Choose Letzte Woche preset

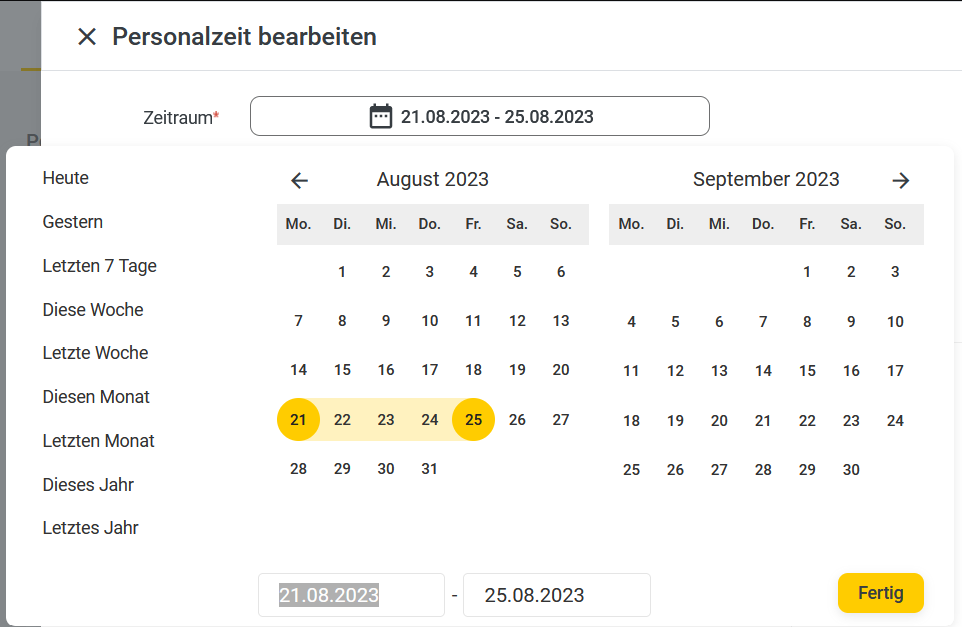(95, 353)
